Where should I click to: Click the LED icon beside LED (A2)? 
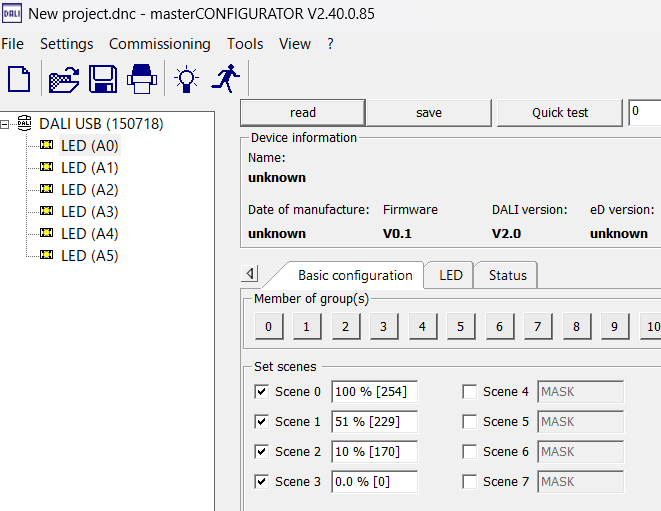pyautogui.click(x=46, y=189)
